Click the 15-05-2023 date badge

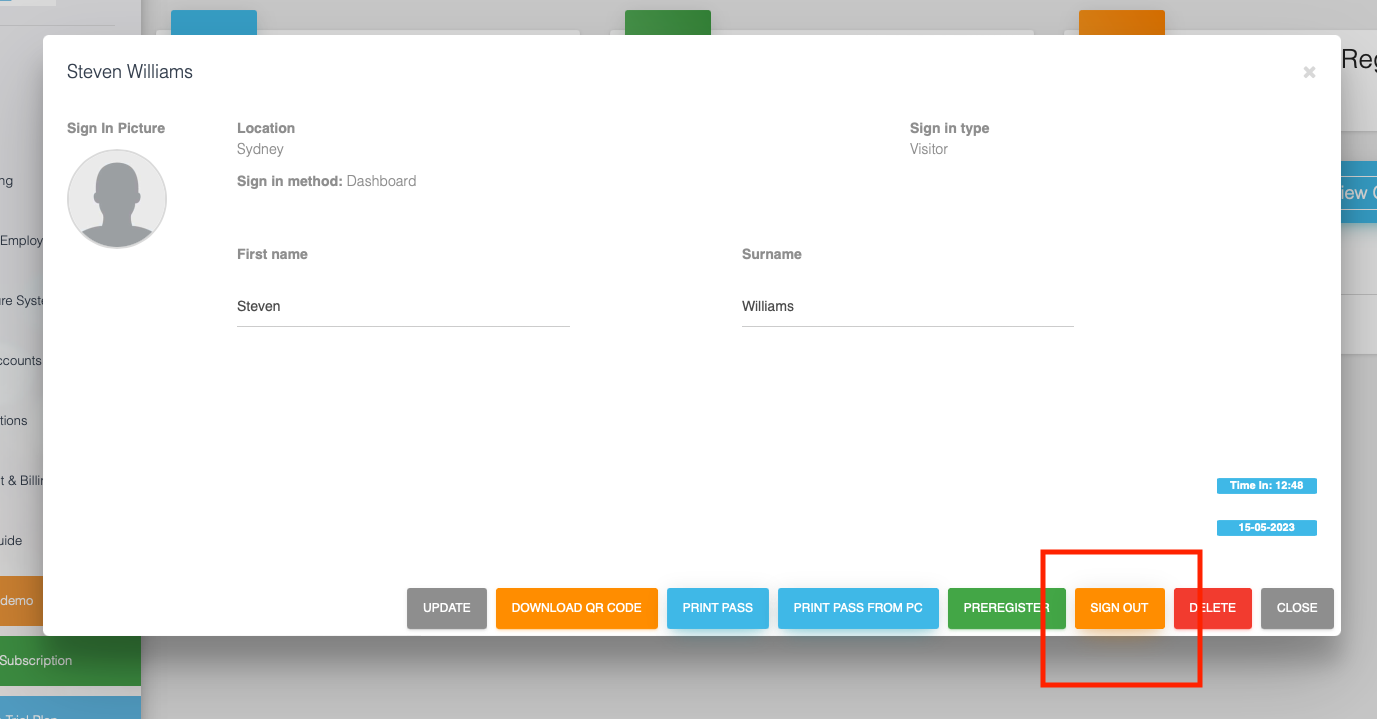tap(1266, 528)
